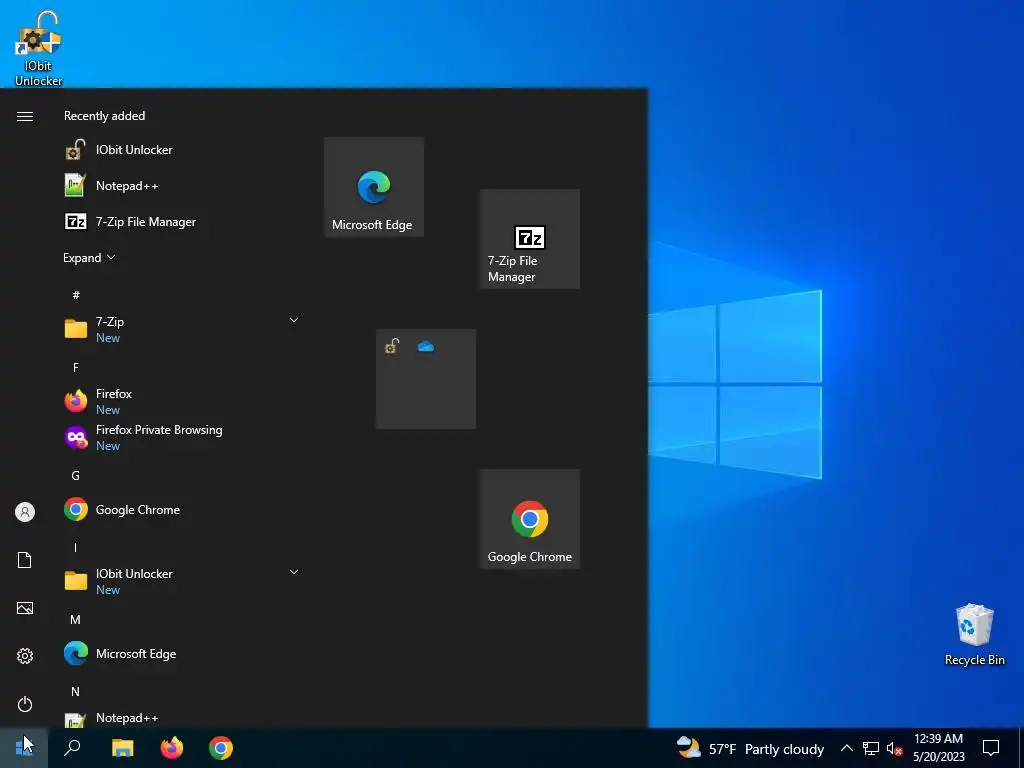Click the 'I' letter header

pyautogui.click(x=76, y=547)
